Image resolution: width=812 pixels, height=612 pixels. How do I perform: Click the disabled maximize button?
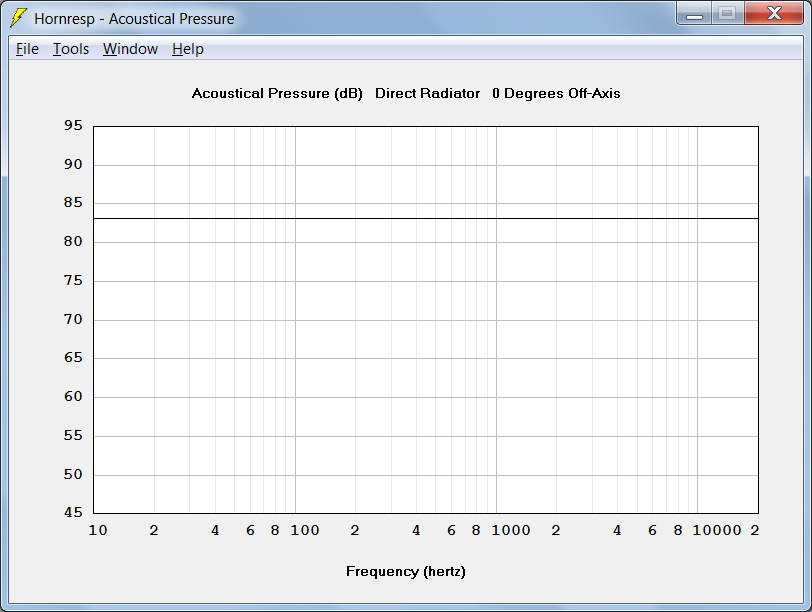tap(728, 13)
